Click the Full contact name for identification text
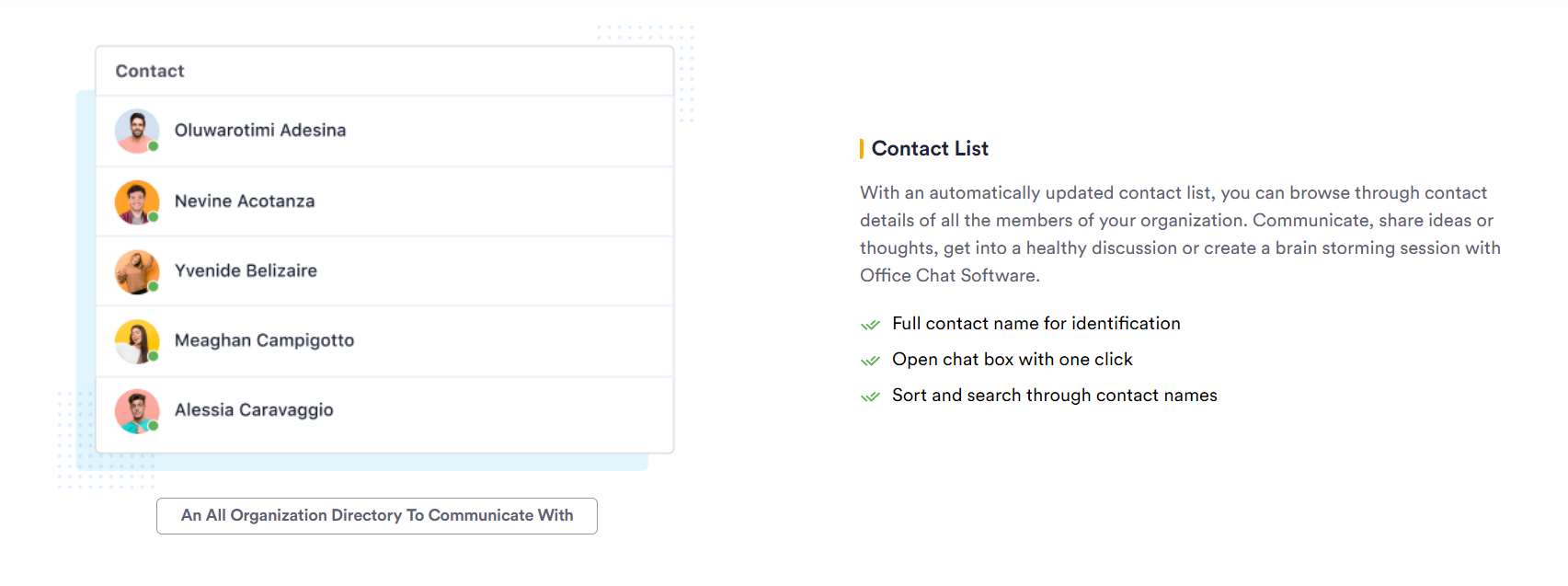This screenshot has width=1568, height=586. click(x=1036, y=324)
